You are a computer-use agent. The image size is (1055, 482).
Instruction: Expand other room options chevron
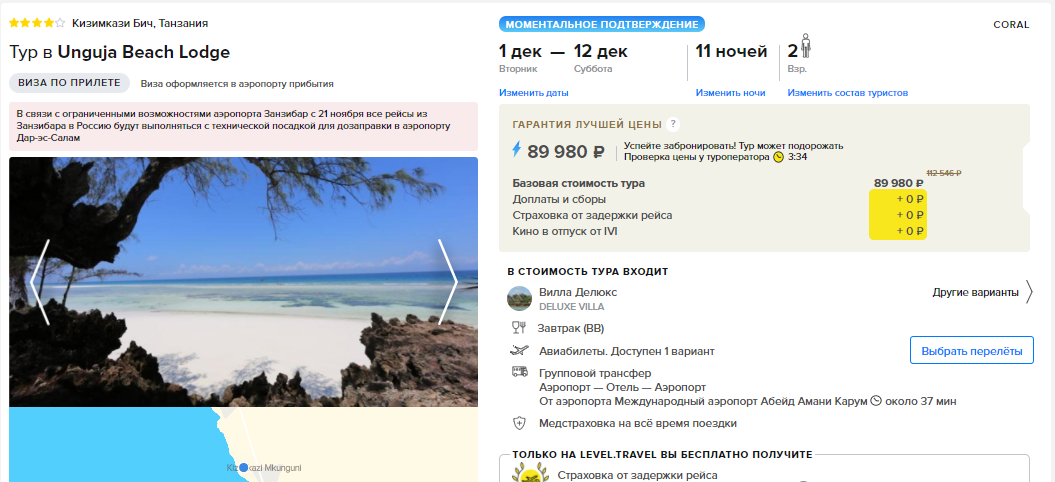click(1029, 293)
